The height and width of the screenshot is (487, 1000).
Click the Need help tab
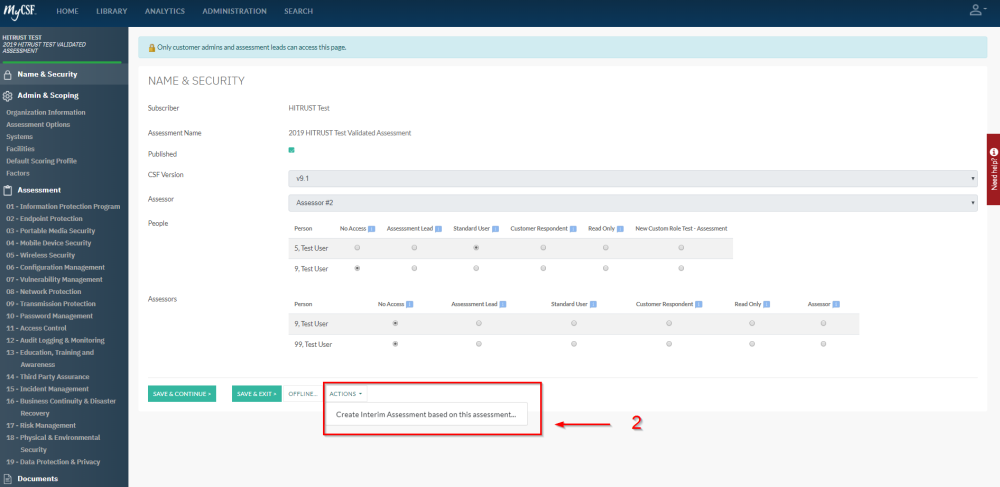(x=993, y=169)
